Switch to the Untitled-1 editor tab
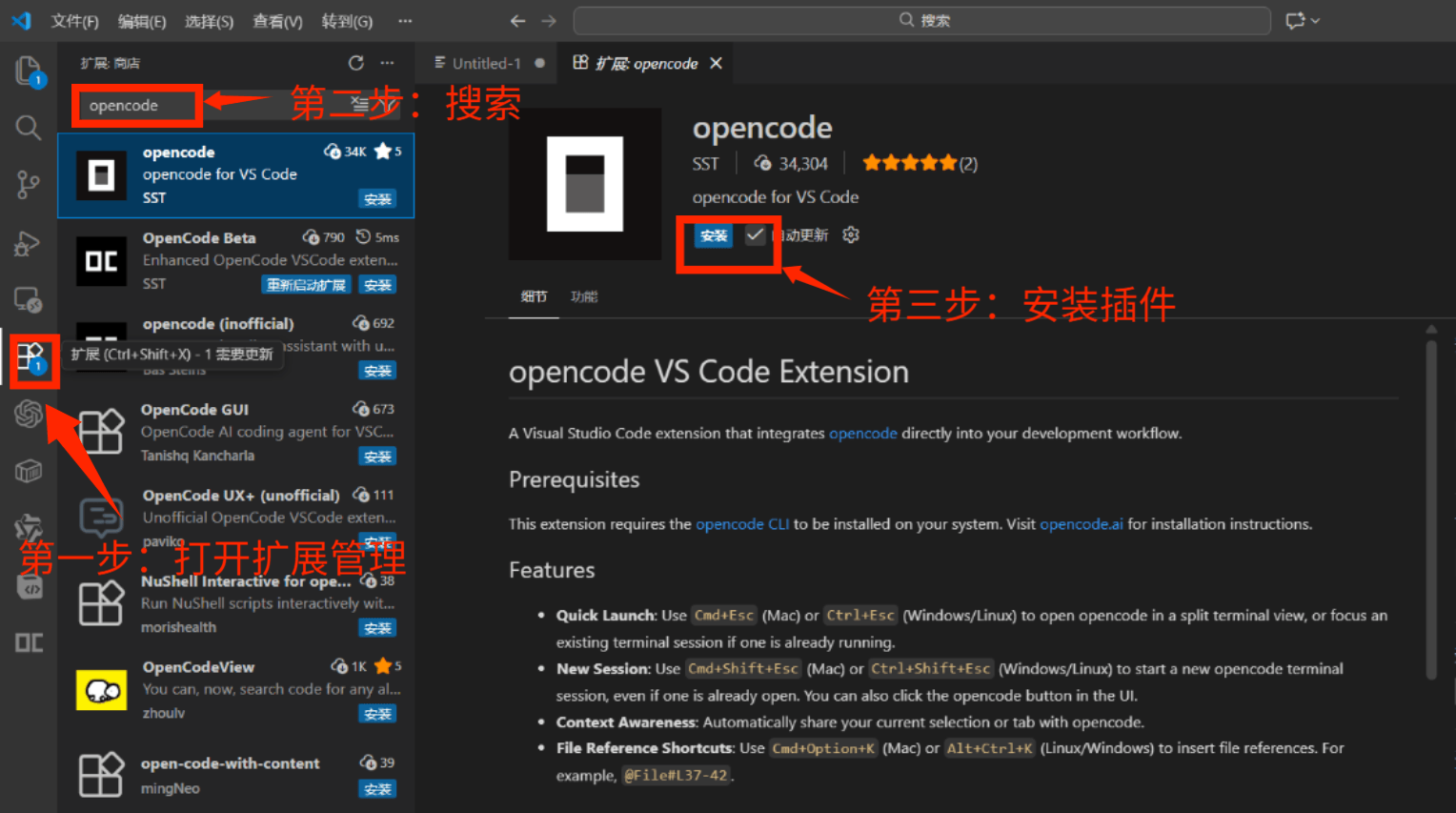The height and width of the screenshot is (813, 1456). pos(486,63)
